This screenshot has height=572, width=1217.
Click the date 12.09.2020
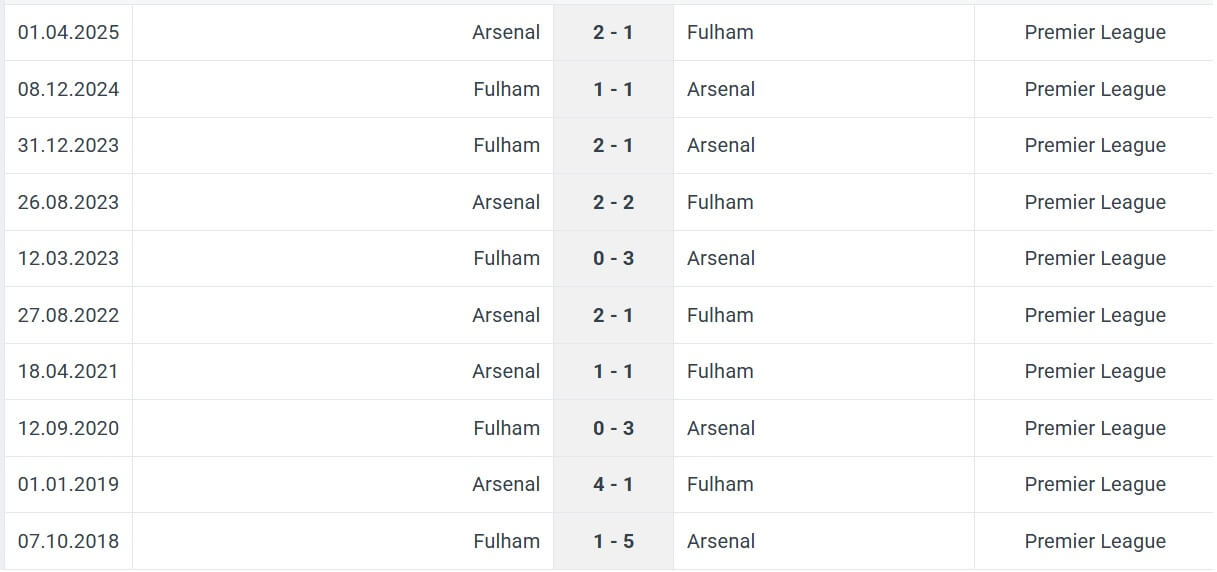tap(68, 428)
